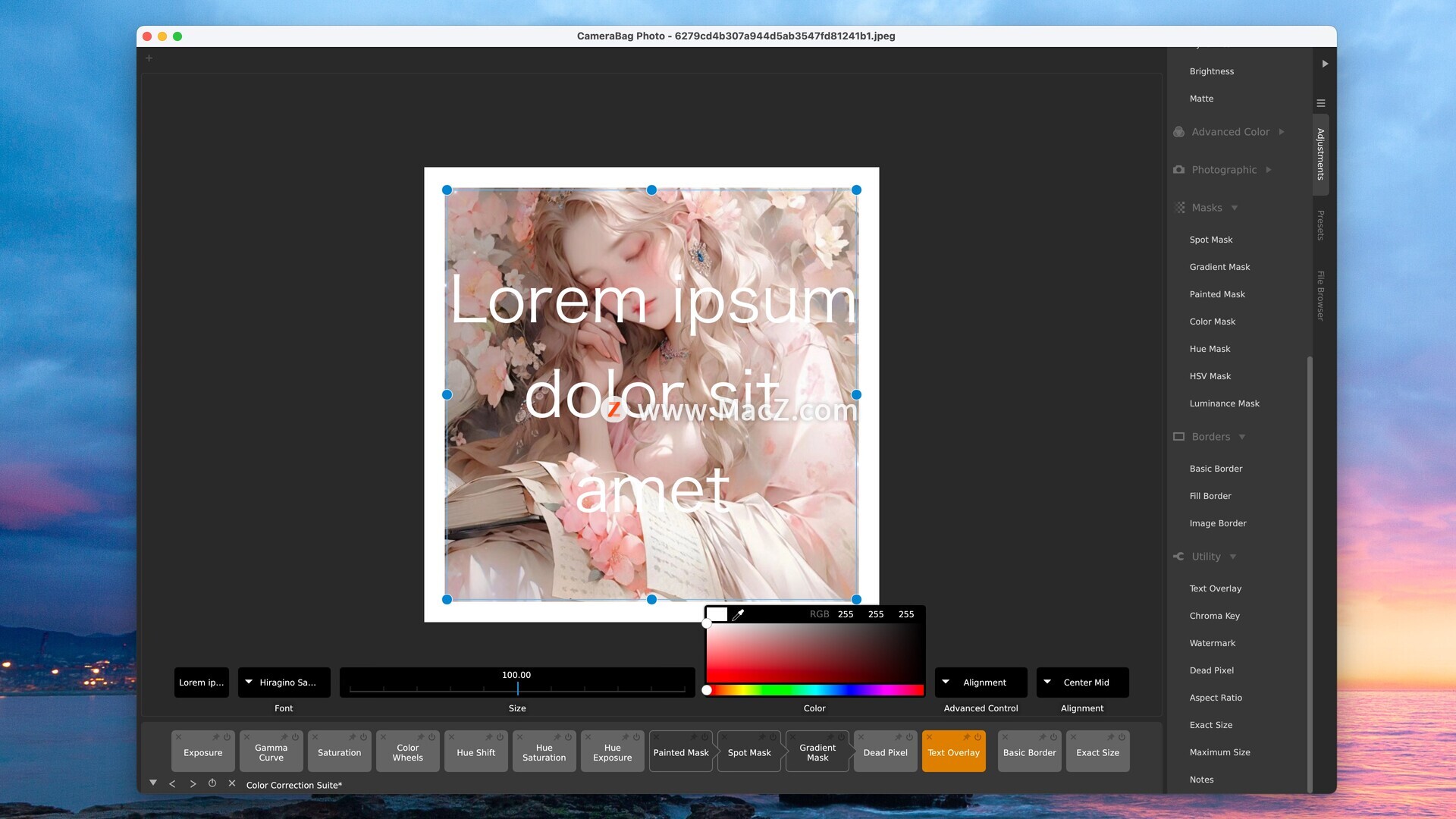Expand the Photographic section arrow

1269,170
